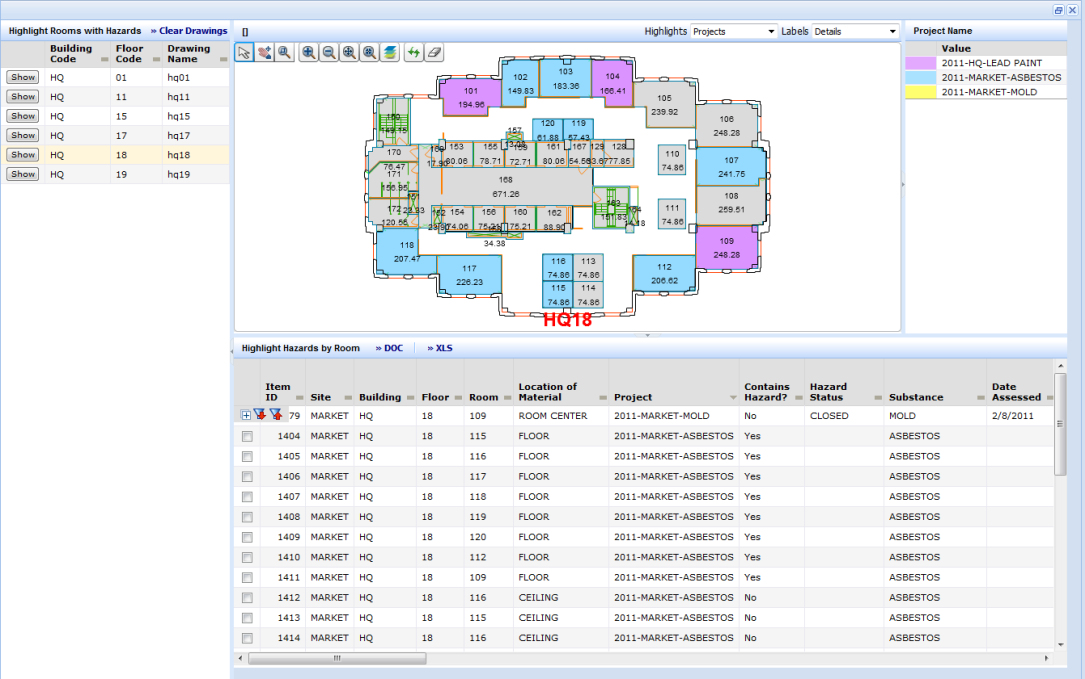Show drawing for floor 11 hq11

23,97
